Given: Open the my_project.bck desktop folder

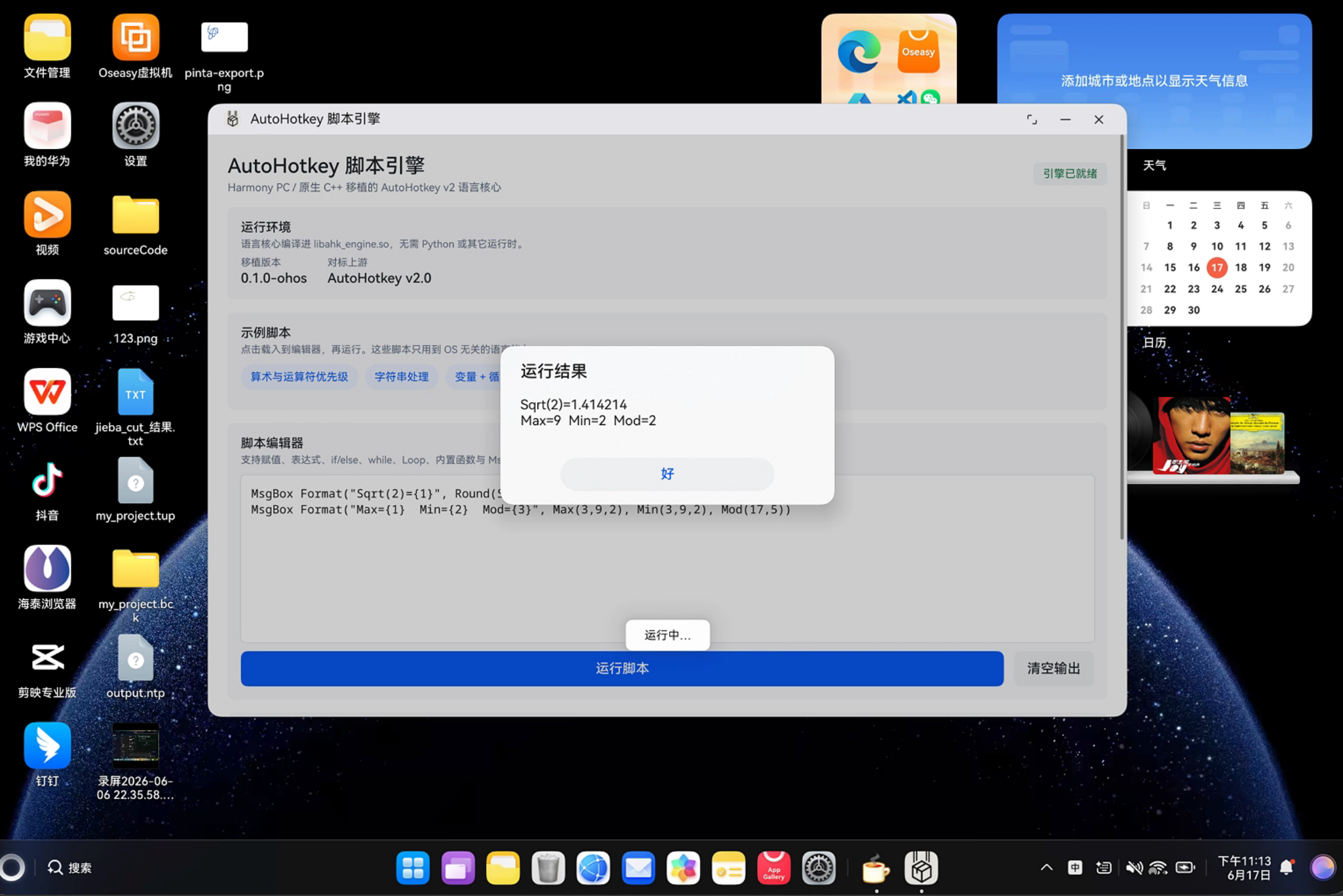Looking at the screenshot, I should click(135, 585).
